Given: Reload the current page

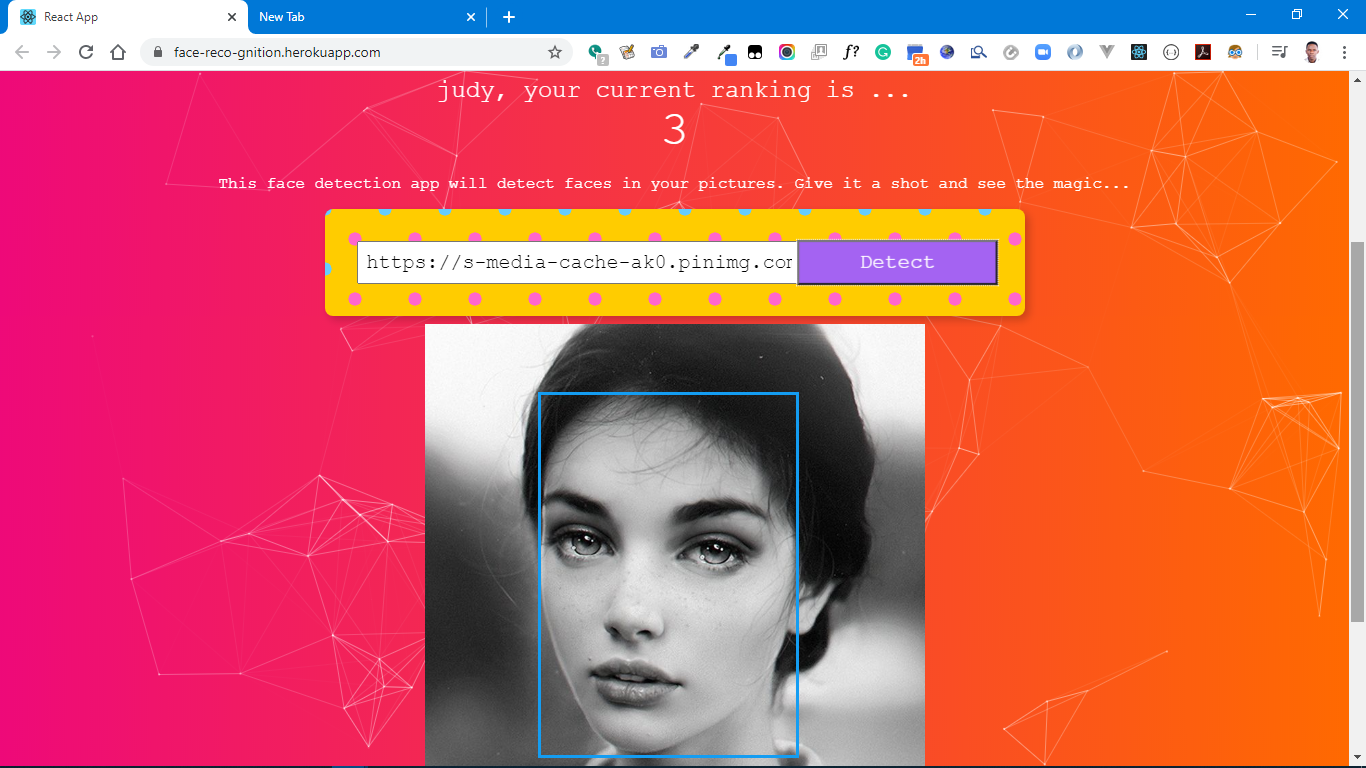Looking at the screenshot, I should tap(86, 52).
